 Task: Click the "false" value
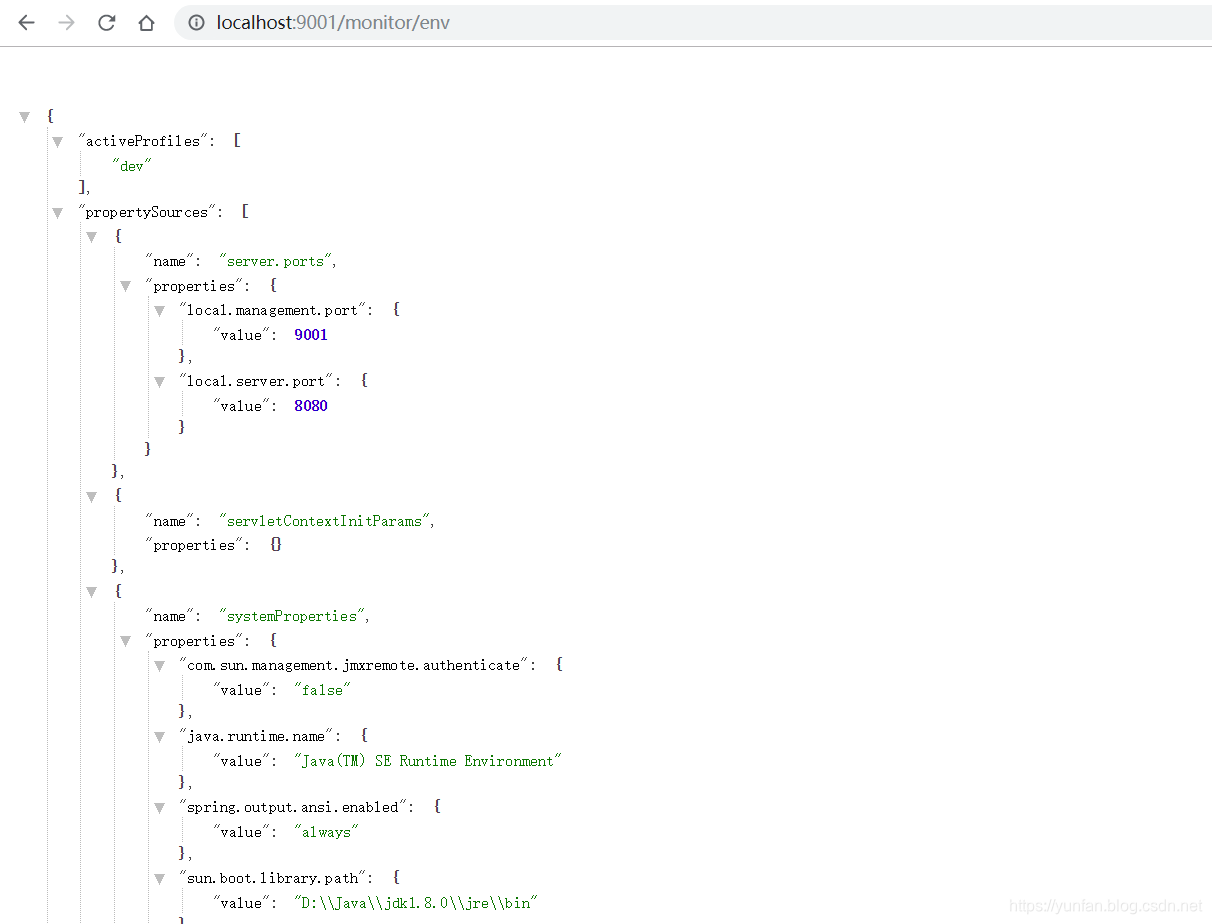pyautogui.click(x=323, y=690)
